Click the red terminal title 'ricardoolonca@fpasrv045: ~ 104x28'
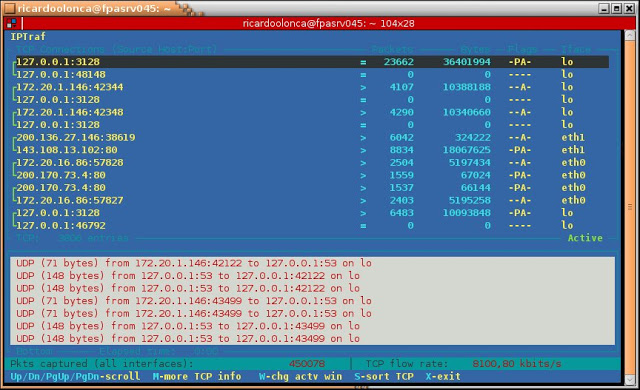The height and width of the screenshot is (390, 640). point(329,24)
